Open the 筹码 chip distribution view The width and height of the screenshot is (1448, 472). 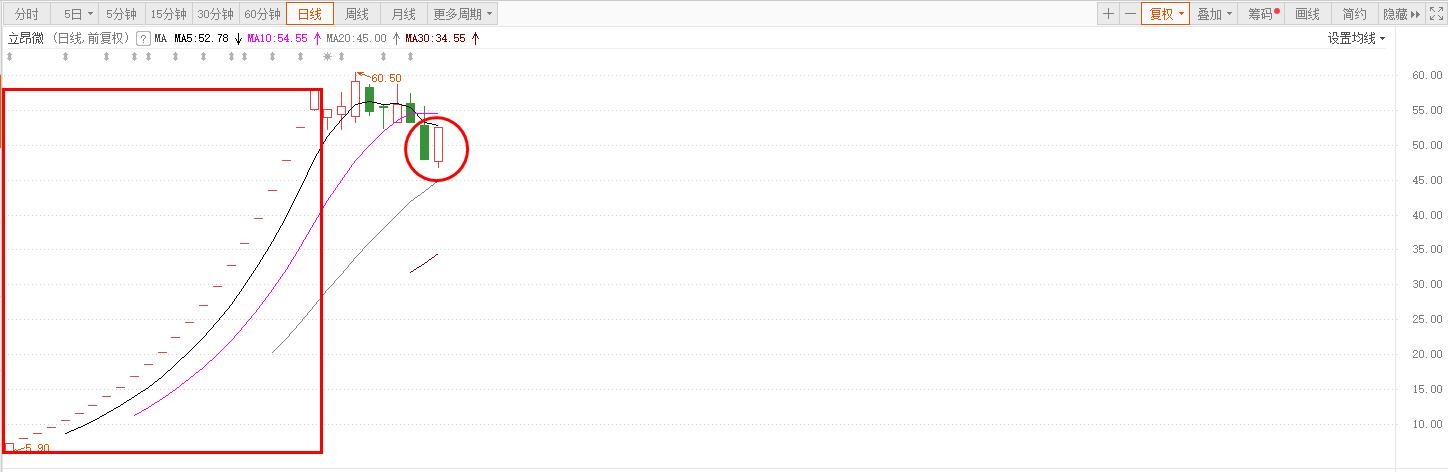click(x=1264, y=14)
